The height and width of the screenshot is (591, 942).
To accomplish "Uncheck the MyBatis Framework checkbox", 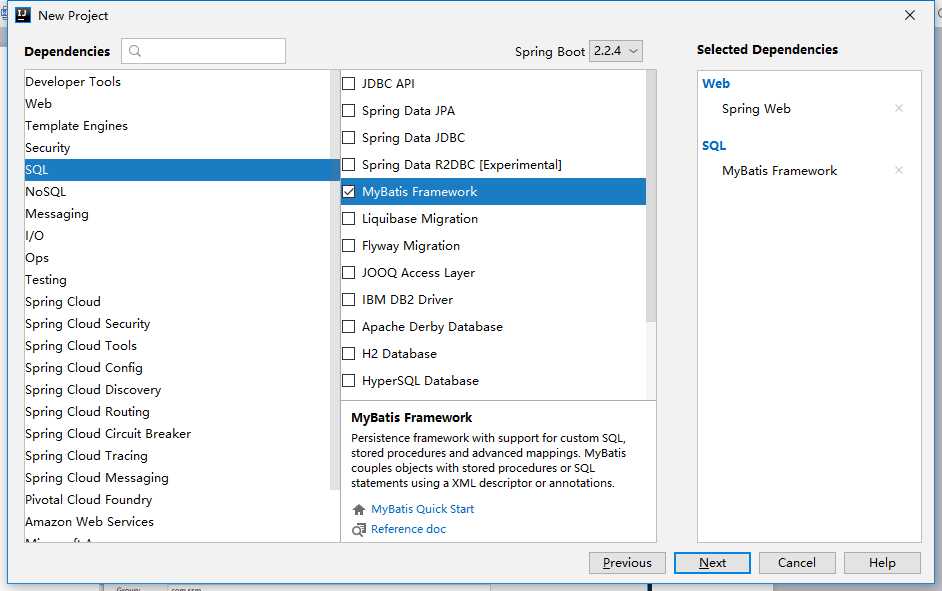I will [348, 192].
